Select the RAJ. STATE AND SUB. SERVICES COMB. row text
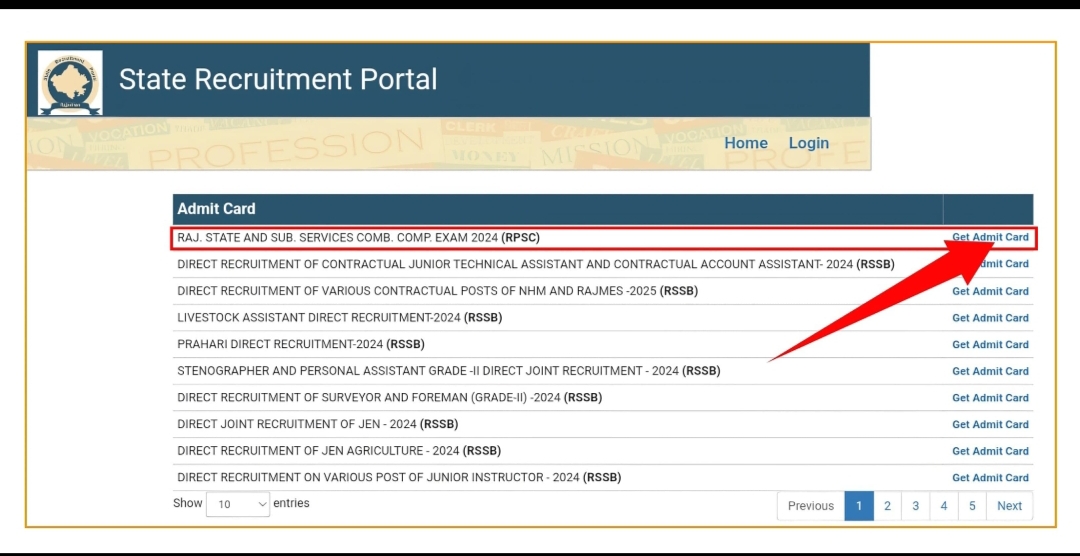 tap(358, 237)
